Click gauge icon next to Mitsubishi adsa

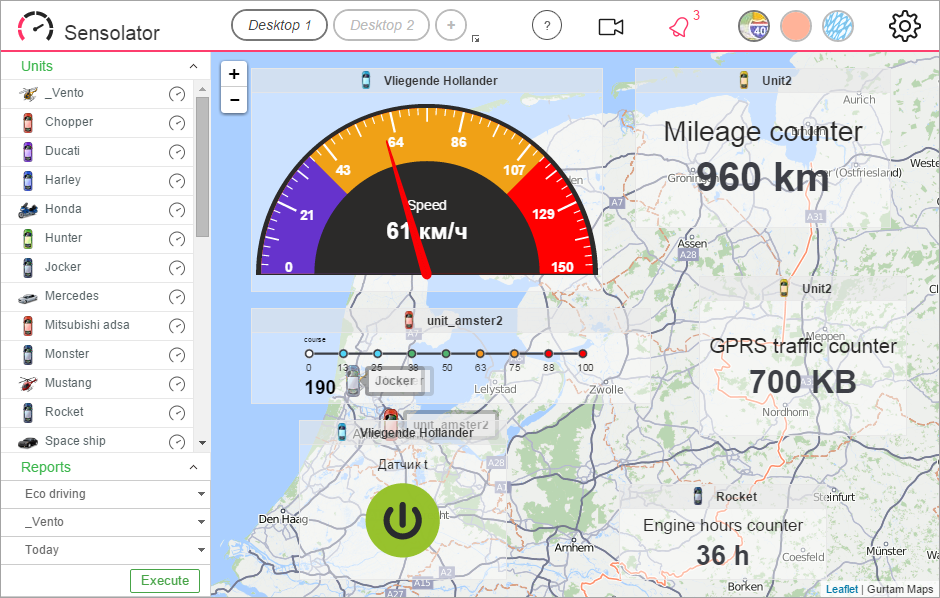coord(177,326)
